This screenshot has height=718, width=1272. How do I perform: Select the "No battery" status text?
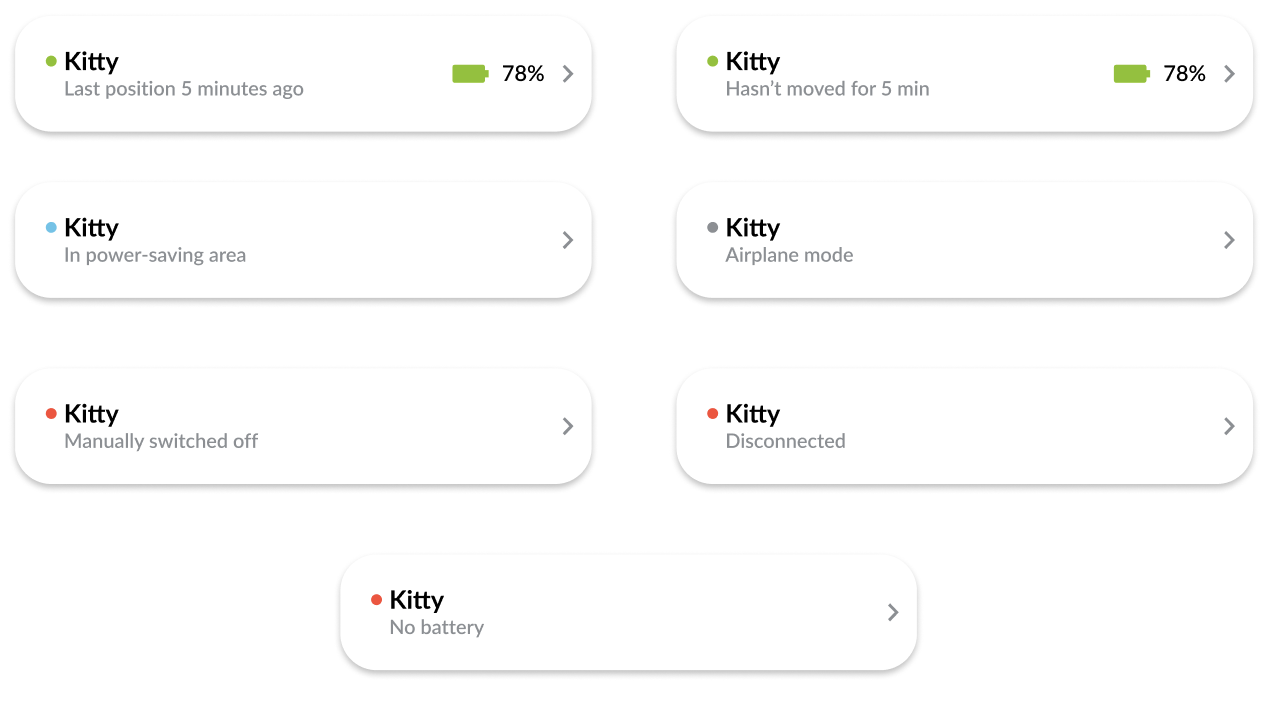pyautogui.click(x=436, y=627)
